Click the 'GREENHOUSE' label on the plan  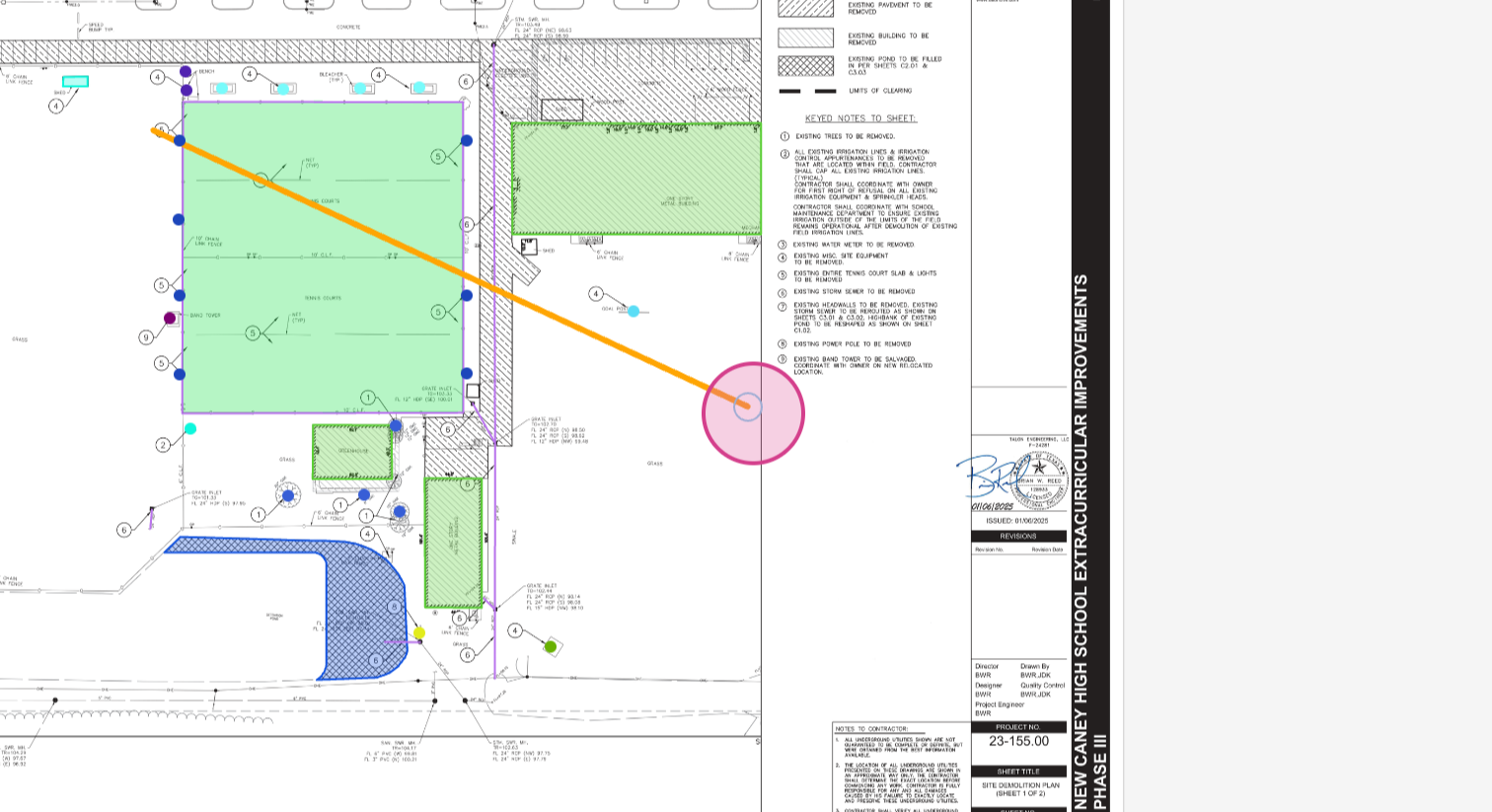tap(353, 451)
